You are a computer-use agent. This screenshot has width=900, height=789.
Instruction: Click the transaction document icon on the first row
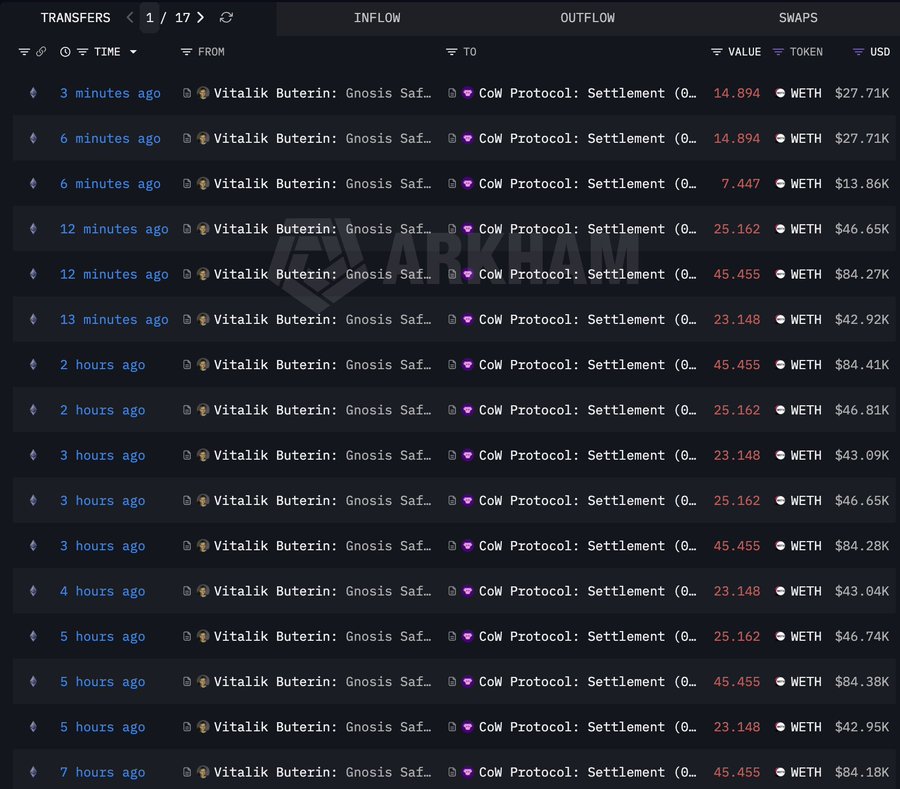pos(187,93)
